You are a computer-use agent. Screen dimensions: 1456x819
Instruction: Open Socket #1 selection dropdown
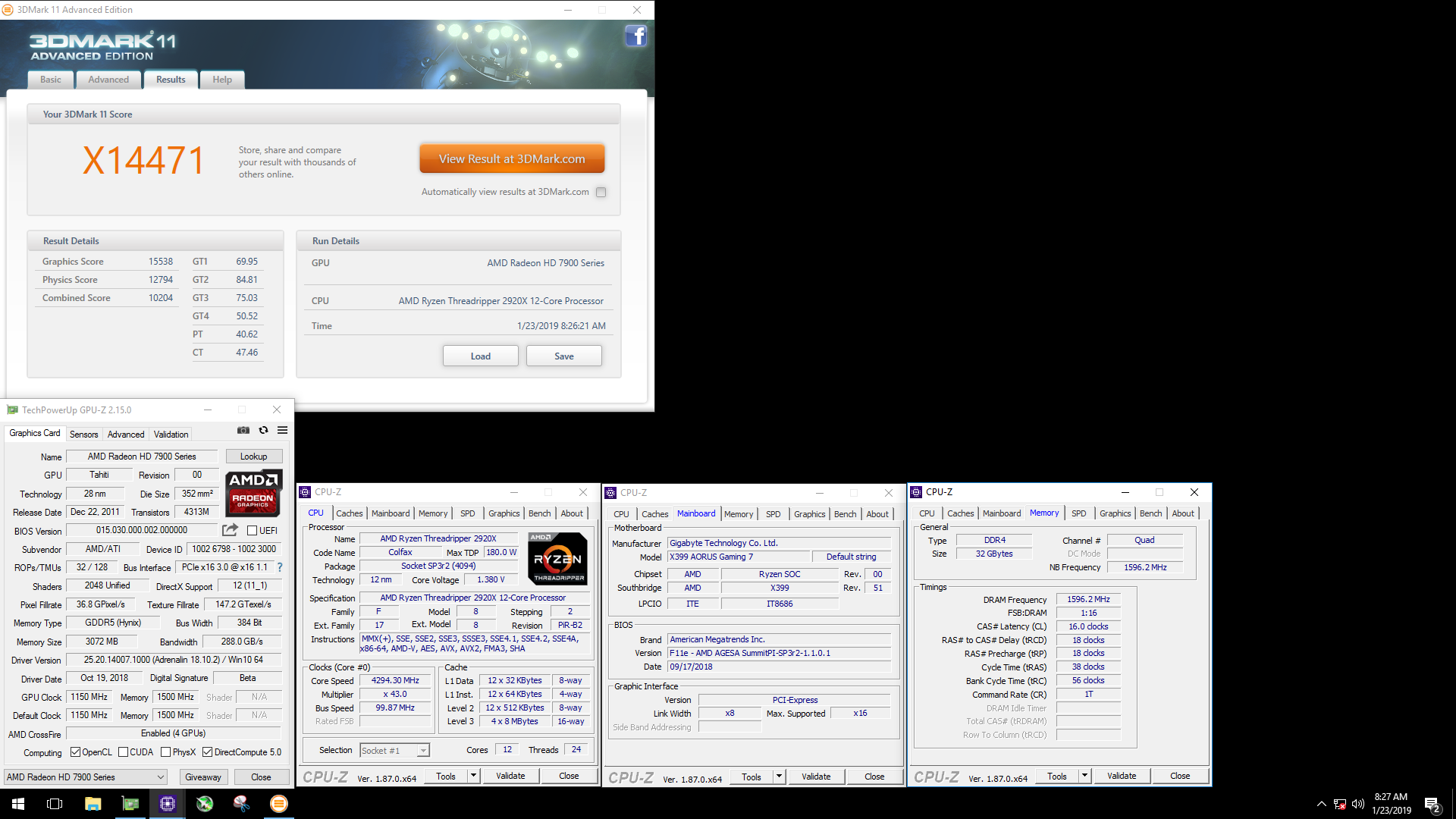coord(394,750)
